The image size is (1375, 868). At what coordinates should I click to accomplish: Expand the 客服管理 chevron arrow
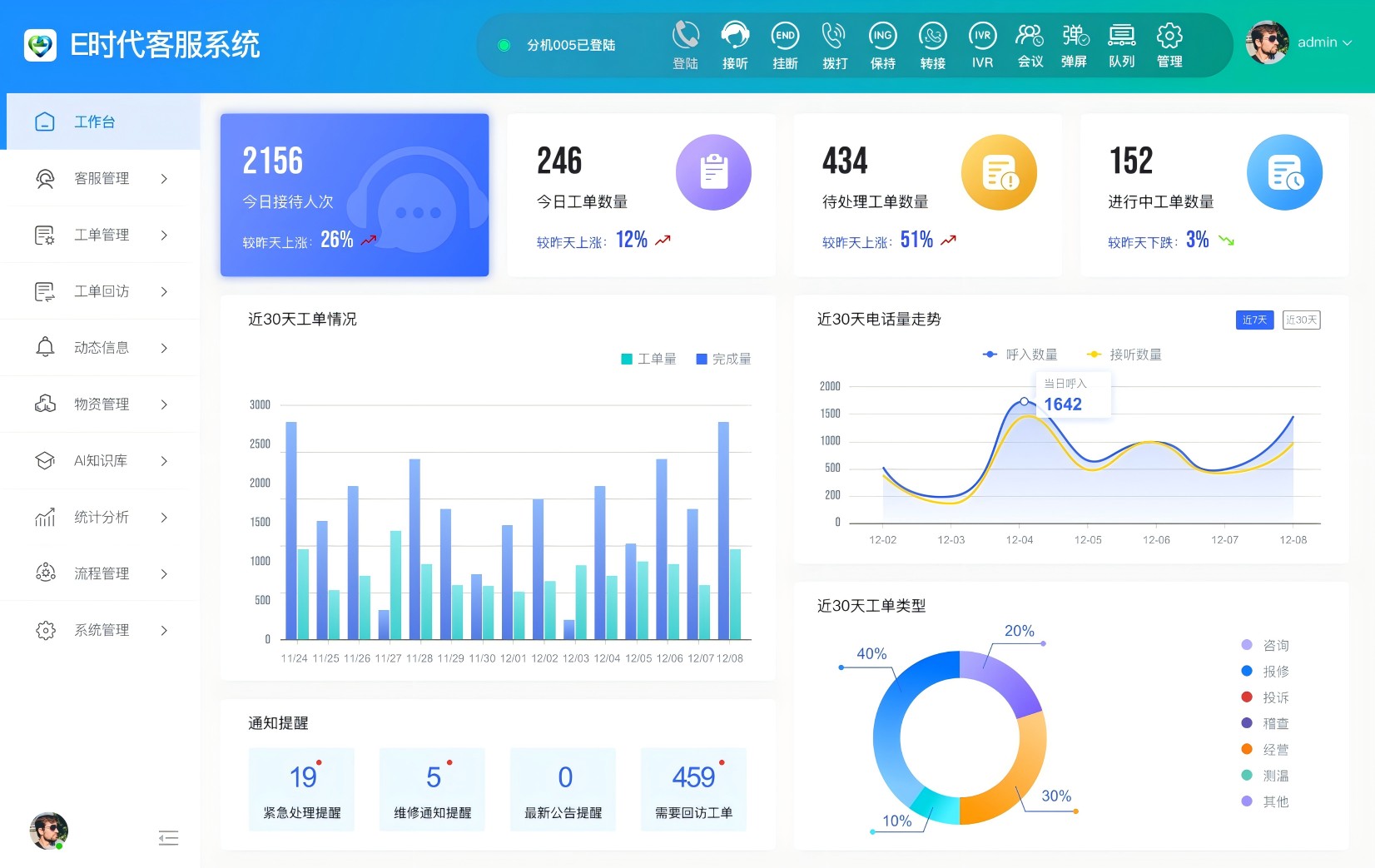[164, 178]
